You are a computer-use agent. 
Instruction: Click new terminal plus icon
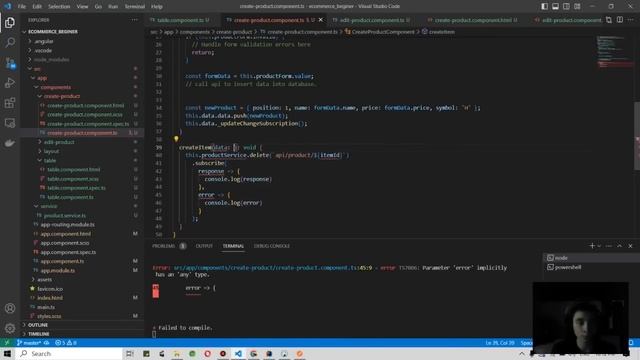coord(592,246)
